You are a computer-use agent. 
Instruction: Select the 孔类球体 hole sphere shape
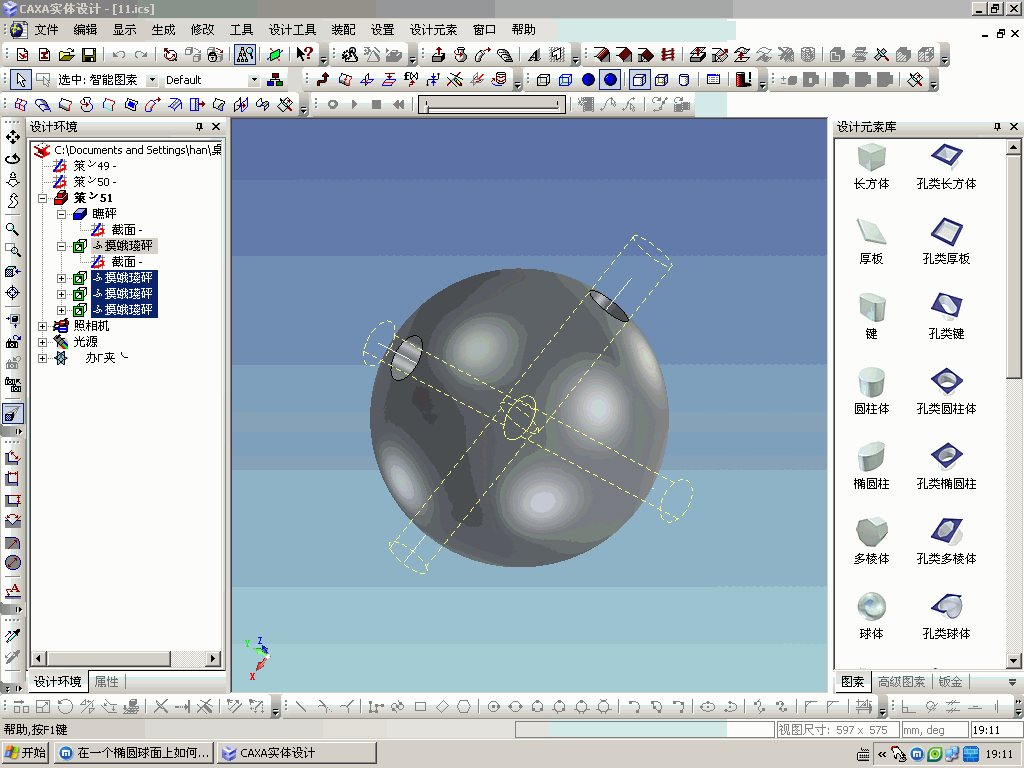[x=946, y=616]
